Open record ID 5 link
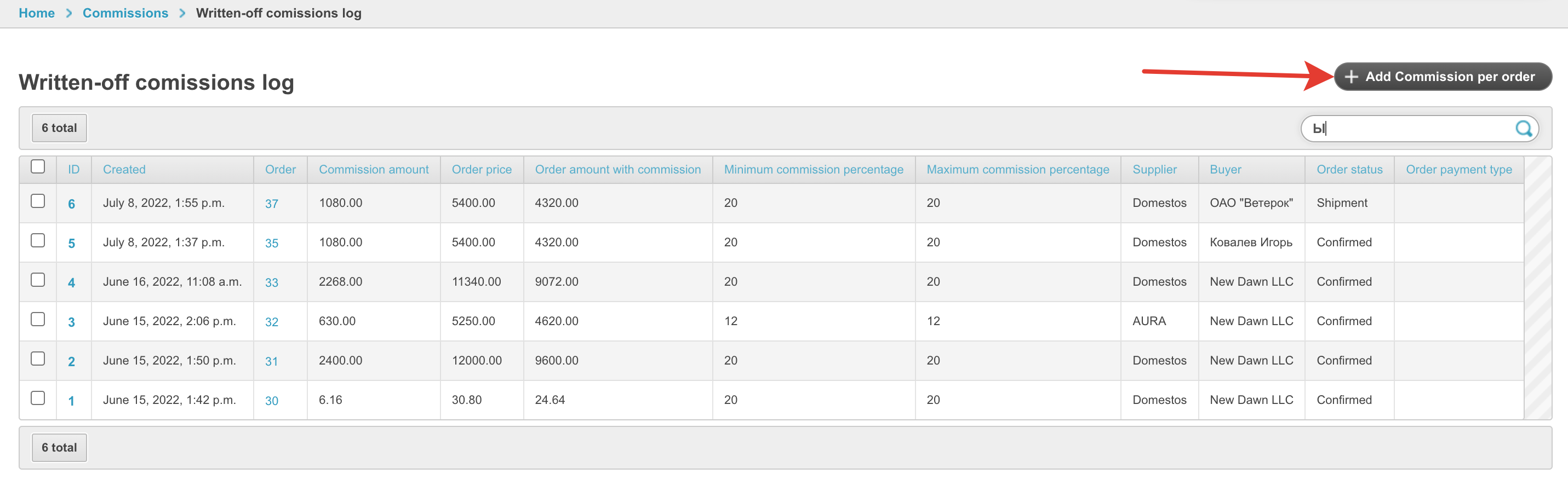The image size is (1568, 497). tap(71, 244)
